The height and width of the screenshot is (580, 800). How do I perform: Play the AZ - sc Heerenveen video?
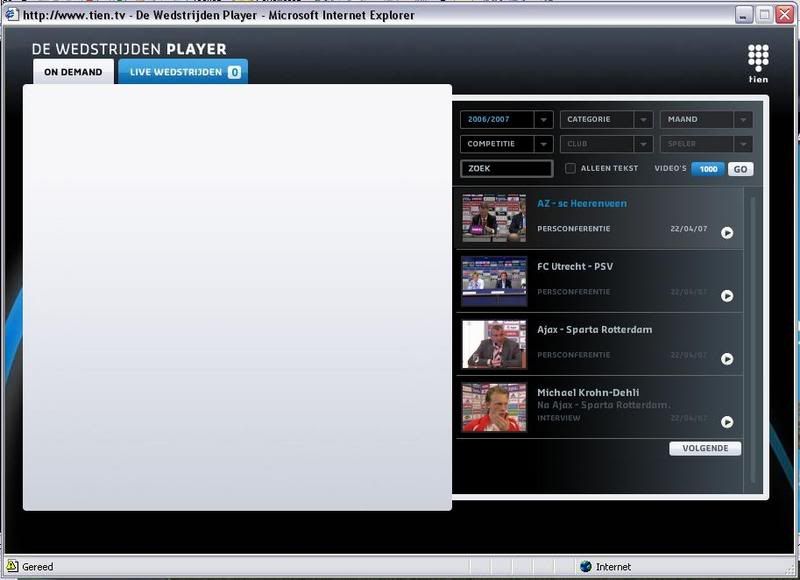727,233
